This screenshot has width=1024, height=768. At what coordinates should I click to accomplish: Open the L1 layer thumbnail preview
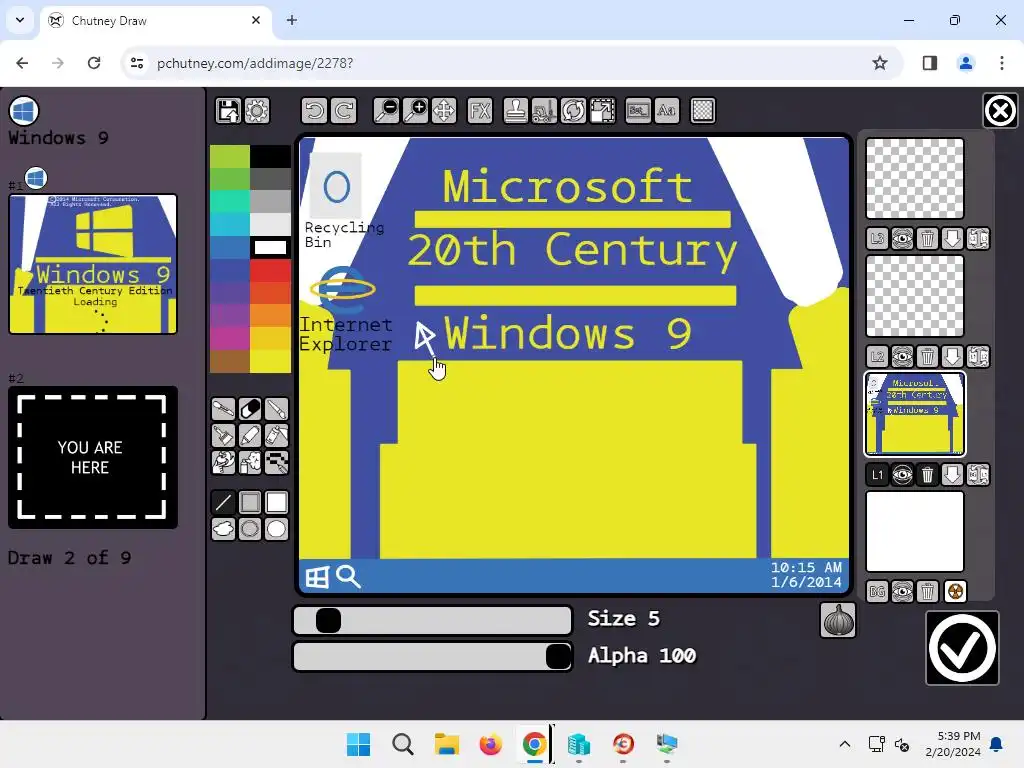click(x=915, y=414)
